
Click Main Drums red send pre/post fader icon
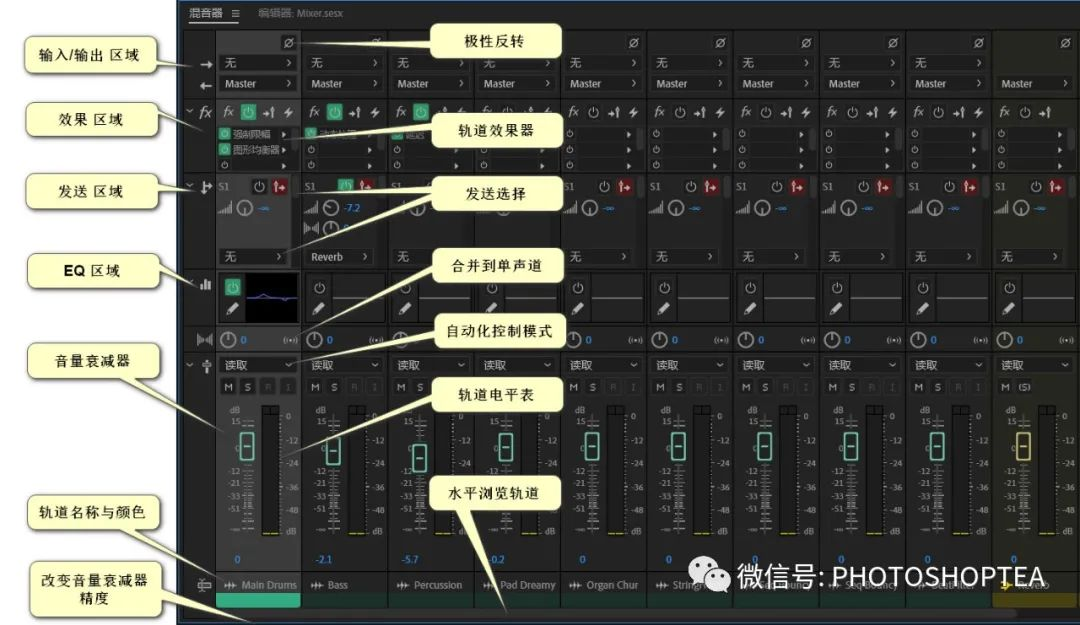279,187
